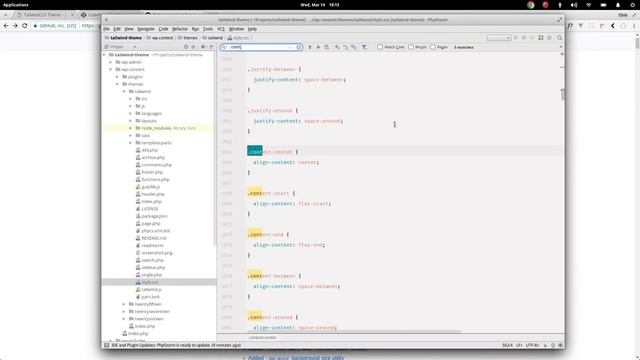Image resolution: width=640 pixels, height=360 pixels.
Task: Open the File menu in PhpStorm
Action: 107,29
